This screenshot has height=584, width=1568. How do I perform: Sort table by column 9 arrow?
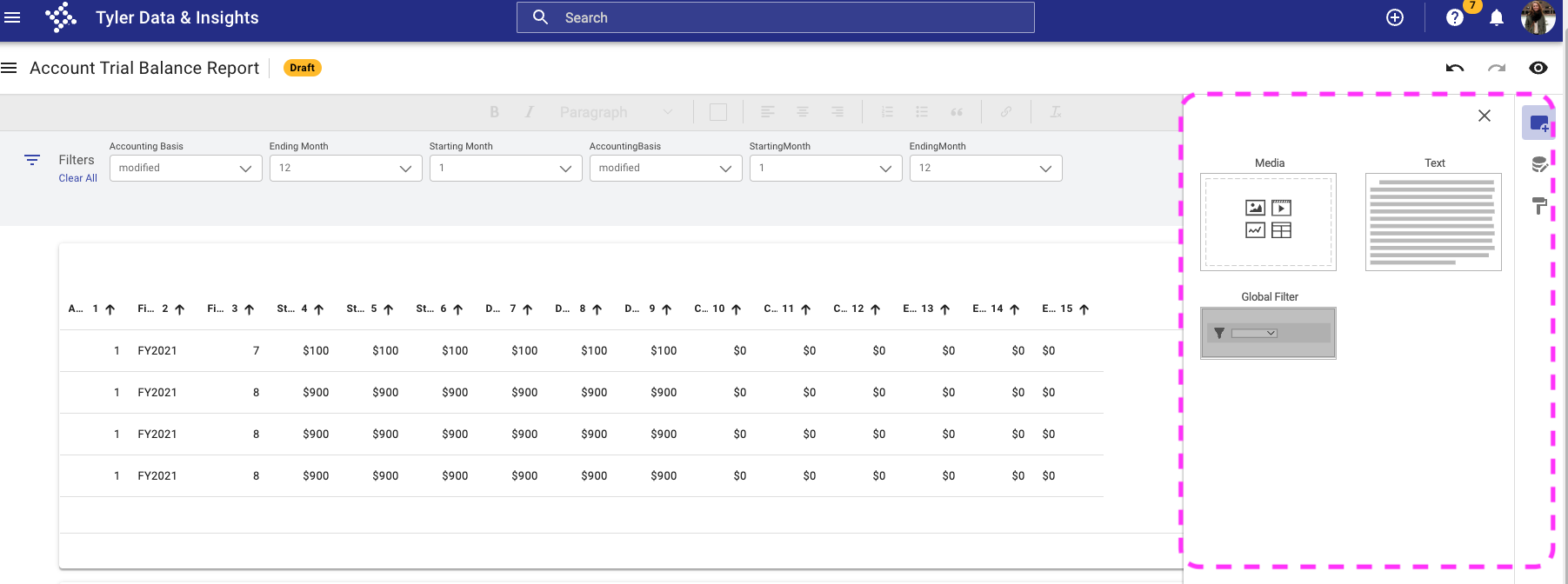pos(667,309)
